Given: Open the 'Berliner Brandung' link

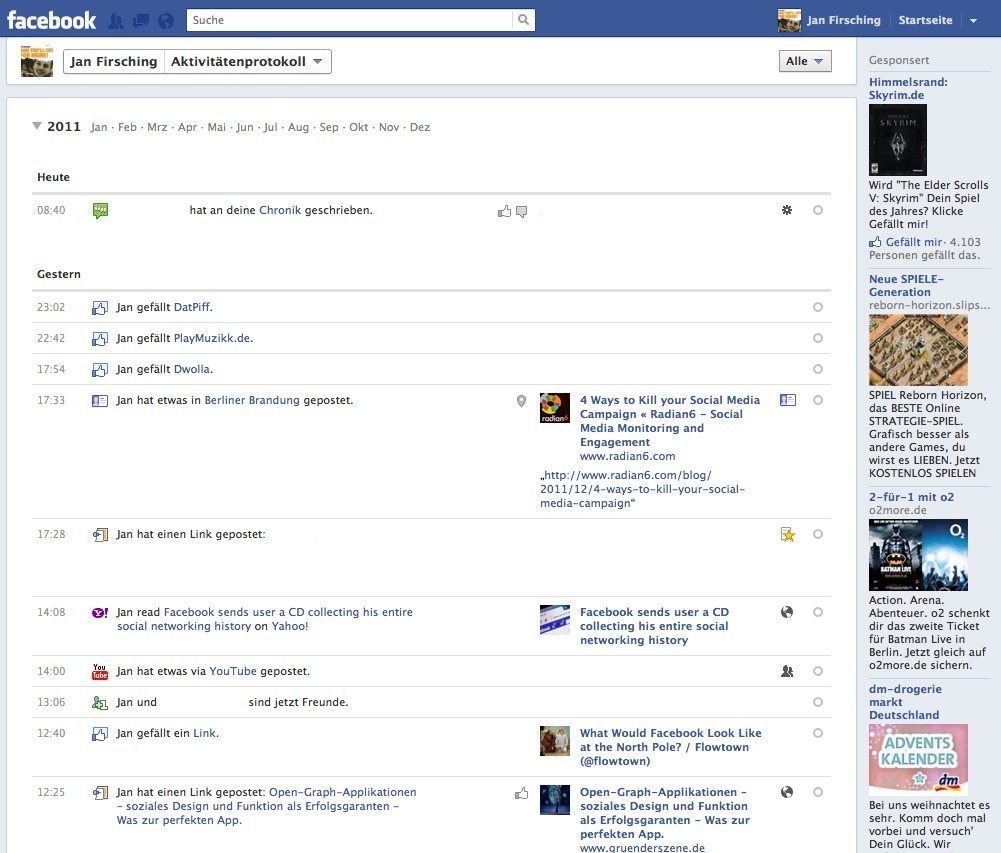Looking at the screenshot, I should [x=252, y=400].
